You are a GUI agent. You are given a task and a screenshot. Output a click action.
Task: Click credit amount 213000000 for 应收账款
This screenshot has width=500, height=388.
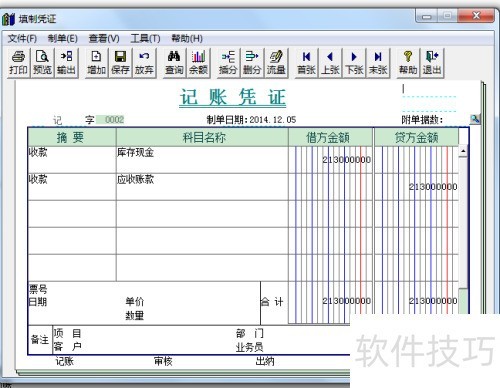(433, 187)
